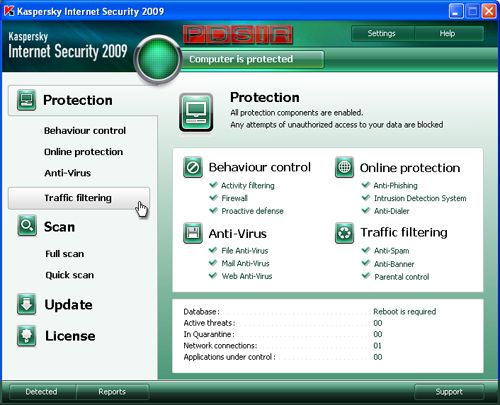Click the Parental control checkmark
500x405 pixels.
tap(366, 276)
